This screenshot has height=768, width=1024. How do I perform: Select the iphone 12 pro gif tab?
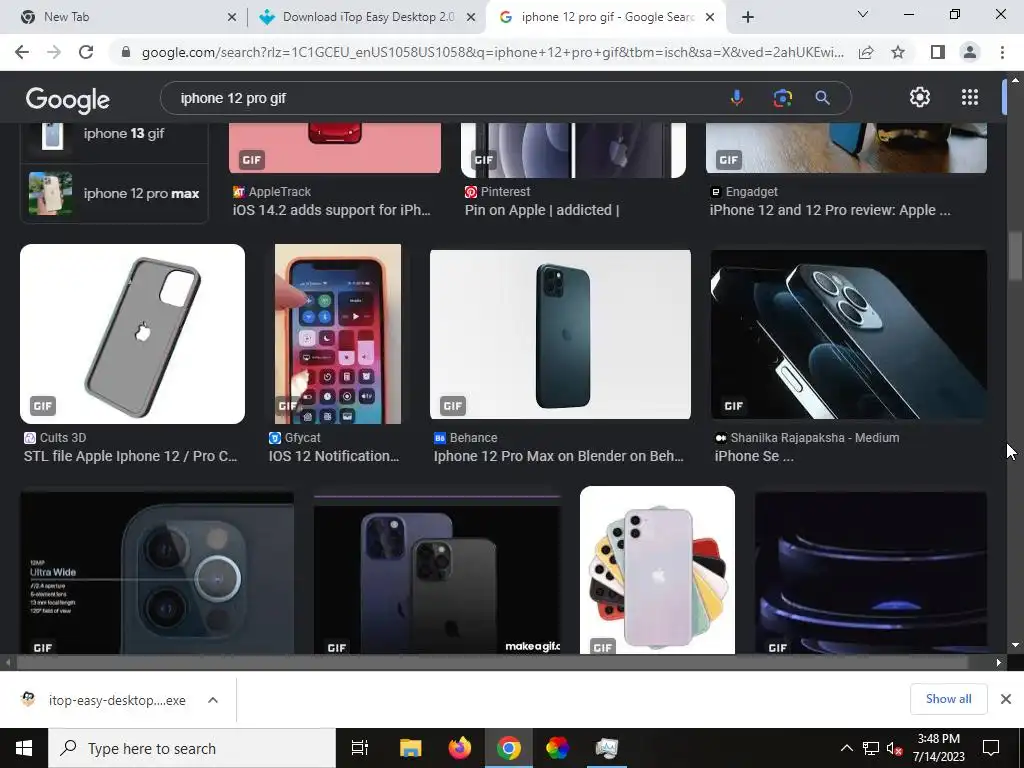(607, 17)
